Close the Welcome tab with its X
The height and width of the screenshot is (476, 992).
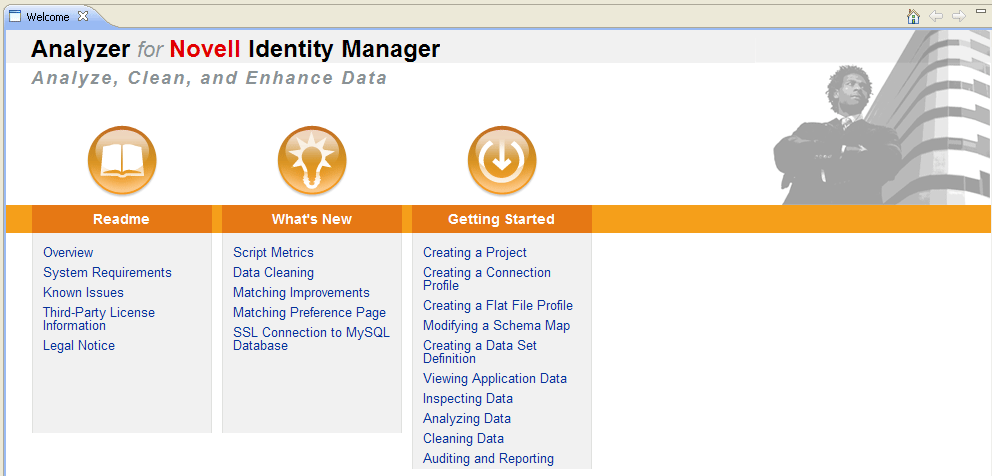point(83,16)
